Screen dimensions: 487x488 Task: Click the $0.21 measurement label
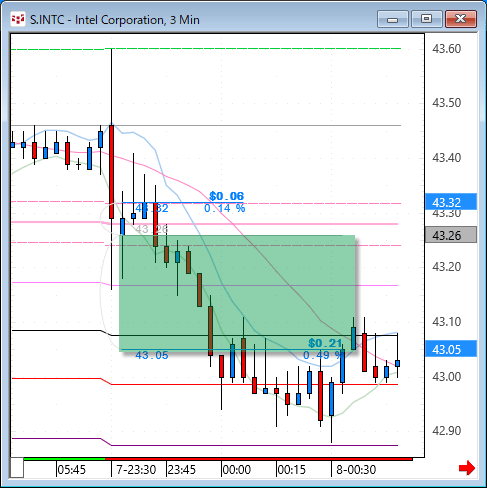click(325, 343)
